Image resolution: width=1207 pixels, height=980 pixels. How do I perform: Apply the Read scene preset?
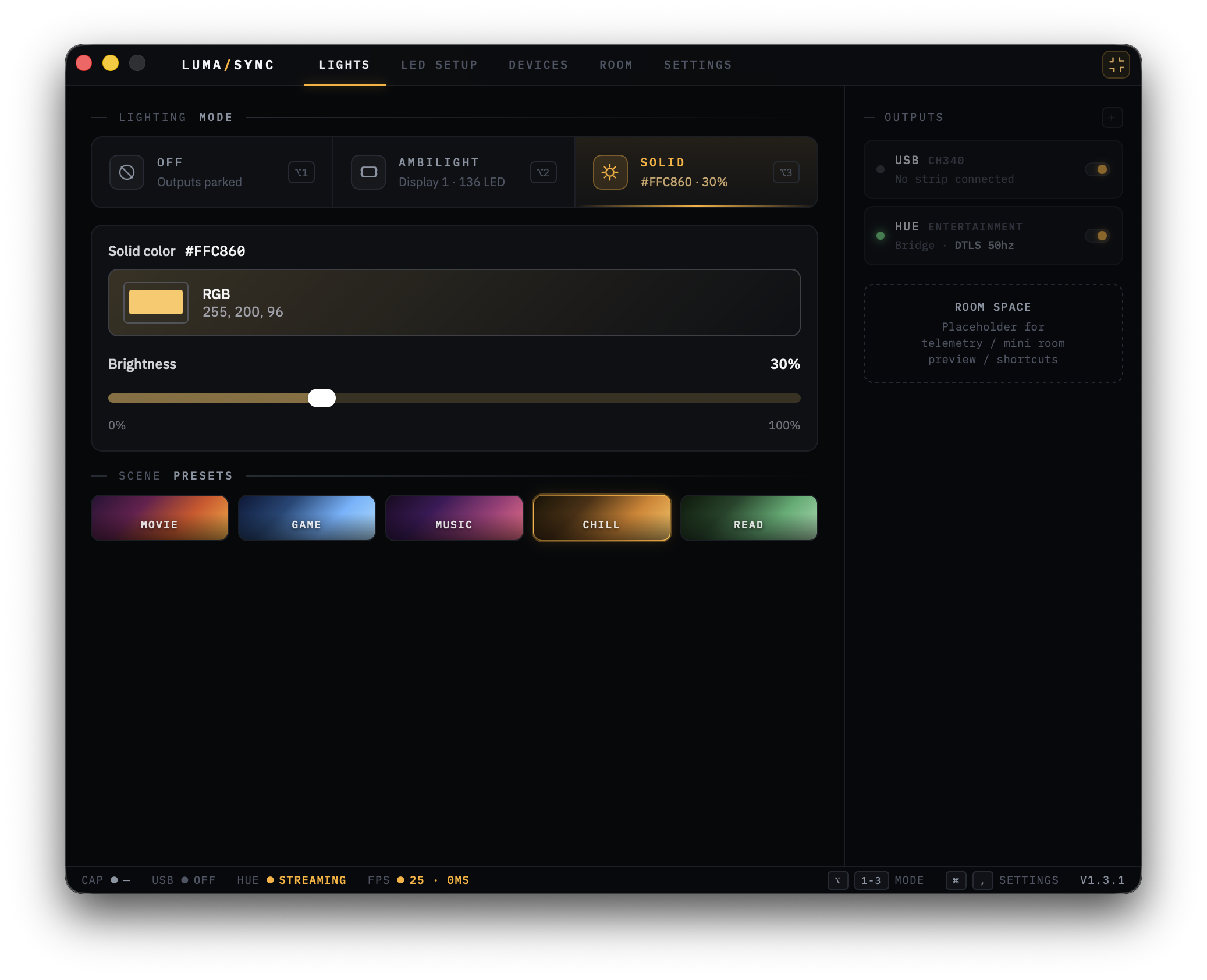point(749,518)
